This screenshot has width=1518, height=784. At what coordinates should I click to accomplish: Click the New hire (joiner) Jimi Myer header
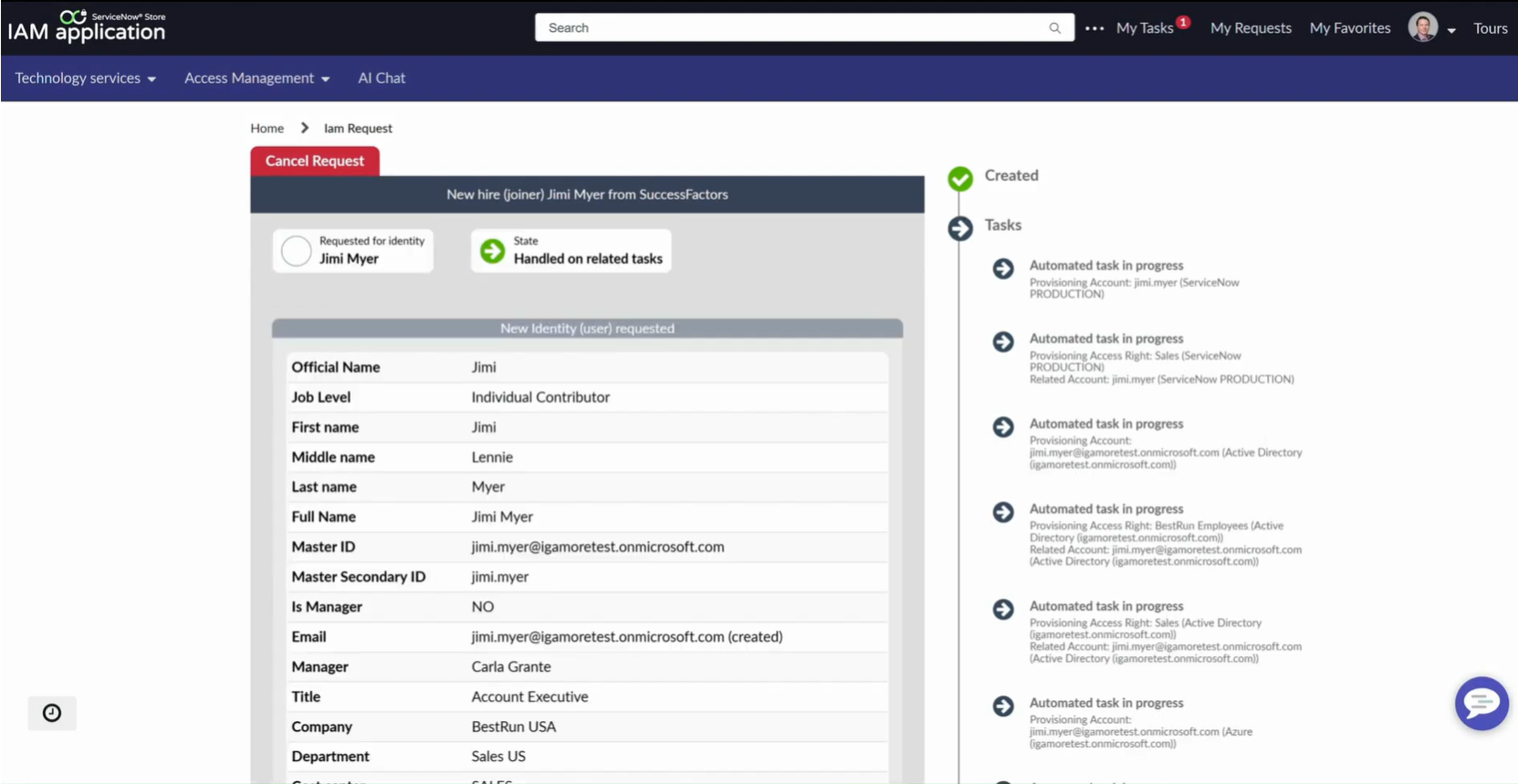point(587,194)
